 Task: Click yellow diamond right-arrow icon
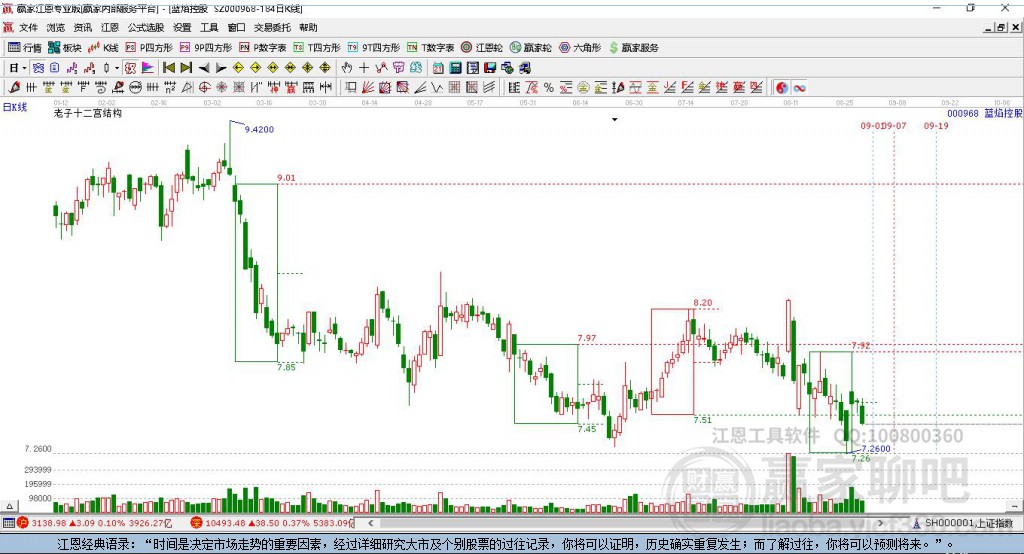coord(255,68)
